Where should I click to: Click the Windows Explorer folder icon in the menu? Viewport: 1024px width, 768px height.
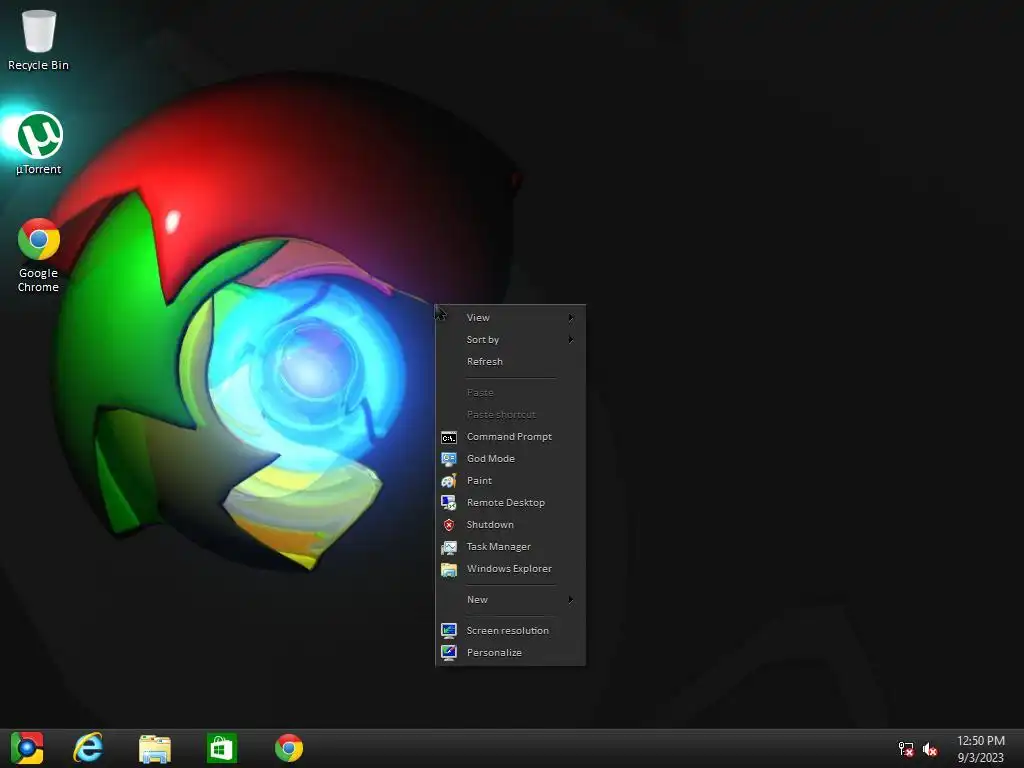coord(449,569)
